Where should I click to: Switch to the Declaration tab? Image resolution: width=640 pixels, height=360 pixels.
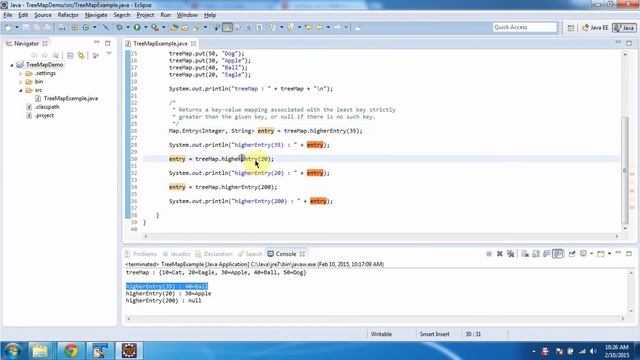(x=213, y=254)
